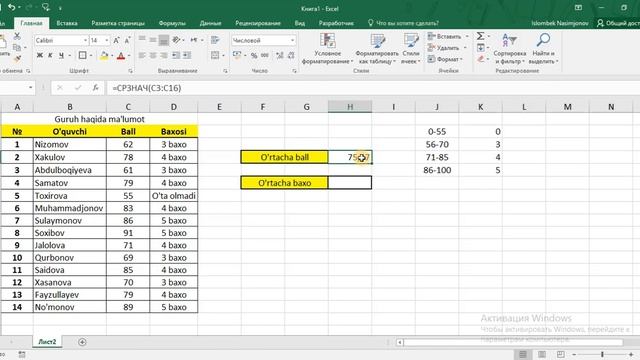The height and width of the screenshot is (360, 640).
Task: Click the increase decimal icon
Action: click(280, 55)
